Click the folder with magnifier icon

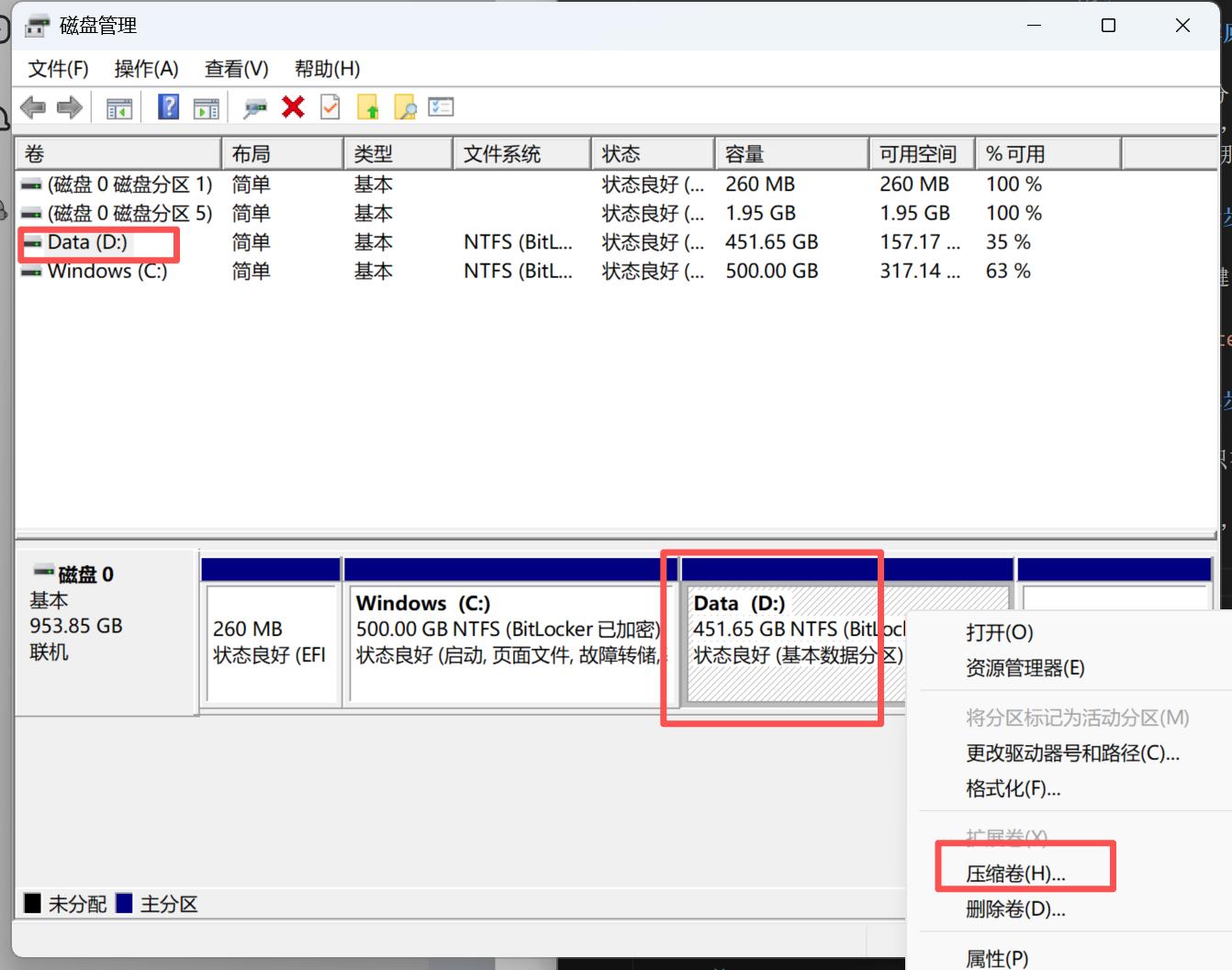[405, 107]
